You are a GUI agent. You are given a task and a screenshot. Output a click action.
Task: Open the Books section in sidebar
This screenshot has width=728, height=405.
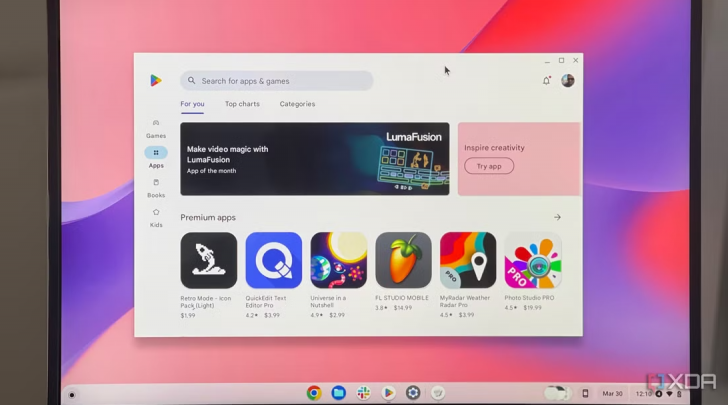[156, 188]
